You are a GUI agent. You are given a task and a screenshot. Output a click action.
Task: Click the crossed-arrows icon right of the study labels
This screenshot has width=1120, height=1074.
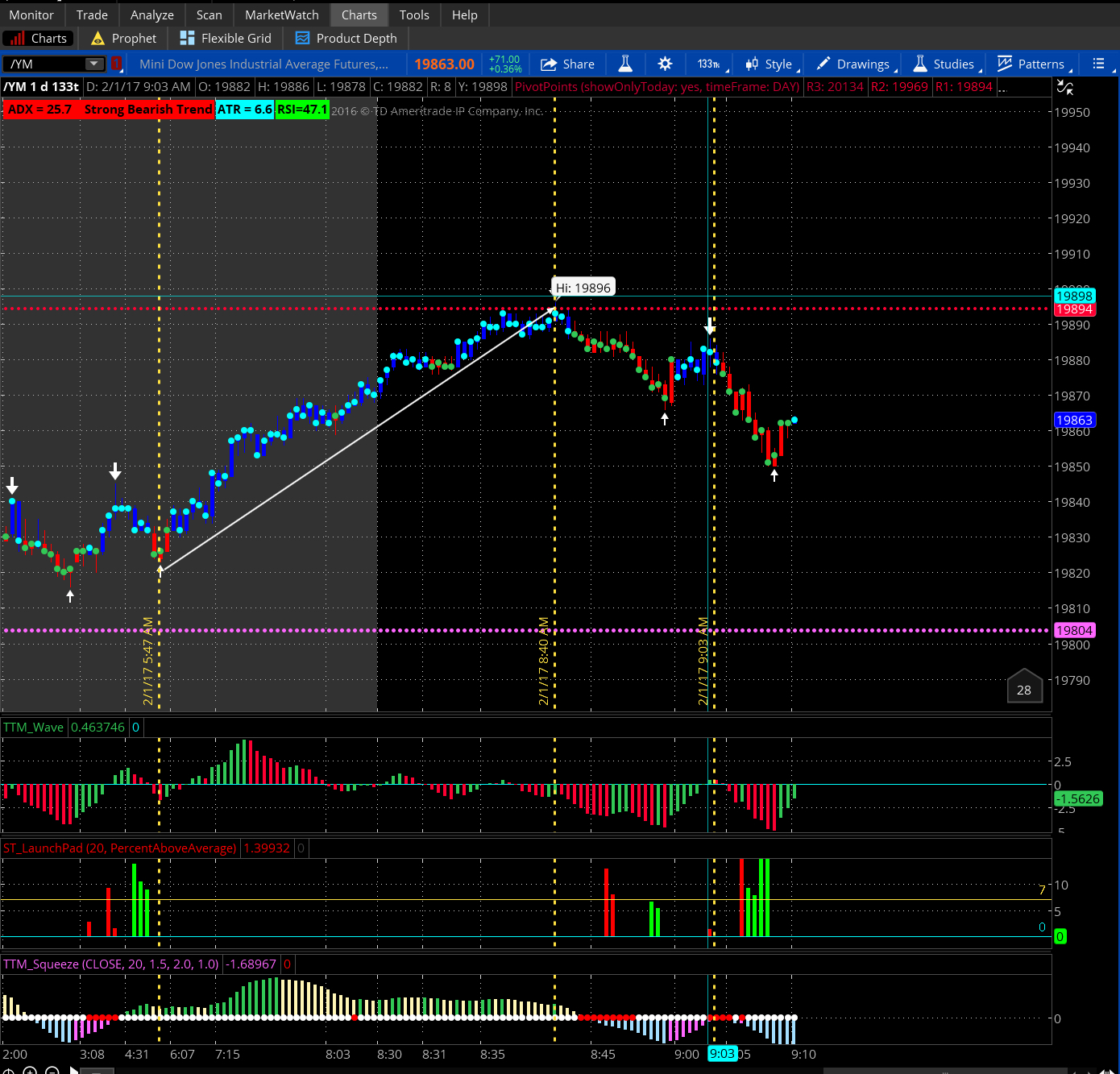point(1064,87)
